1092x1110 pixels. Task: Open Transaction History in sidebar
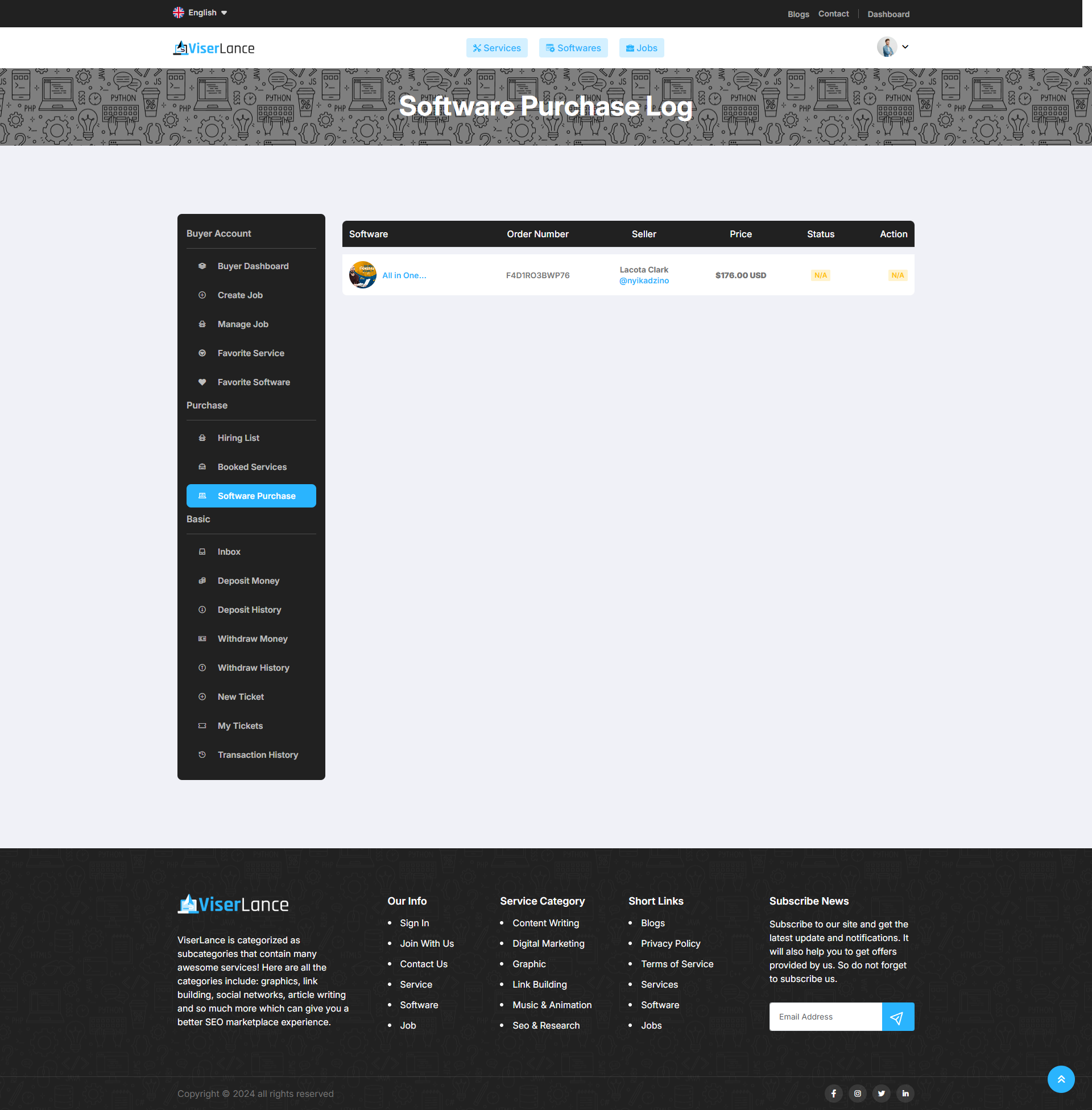coord(258,755)
